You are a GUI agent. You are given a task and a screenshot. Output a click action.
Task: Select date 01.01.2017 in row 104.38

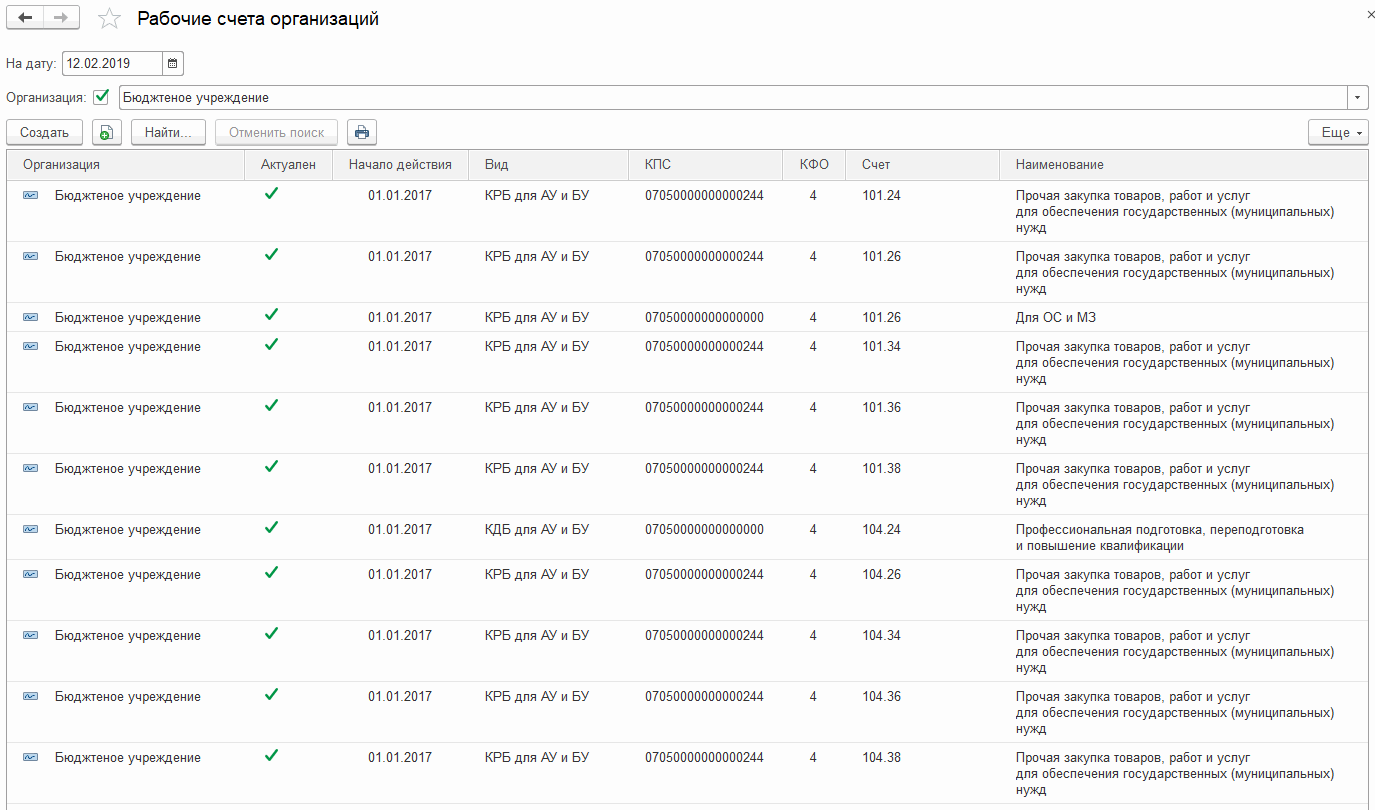[400, 758]
